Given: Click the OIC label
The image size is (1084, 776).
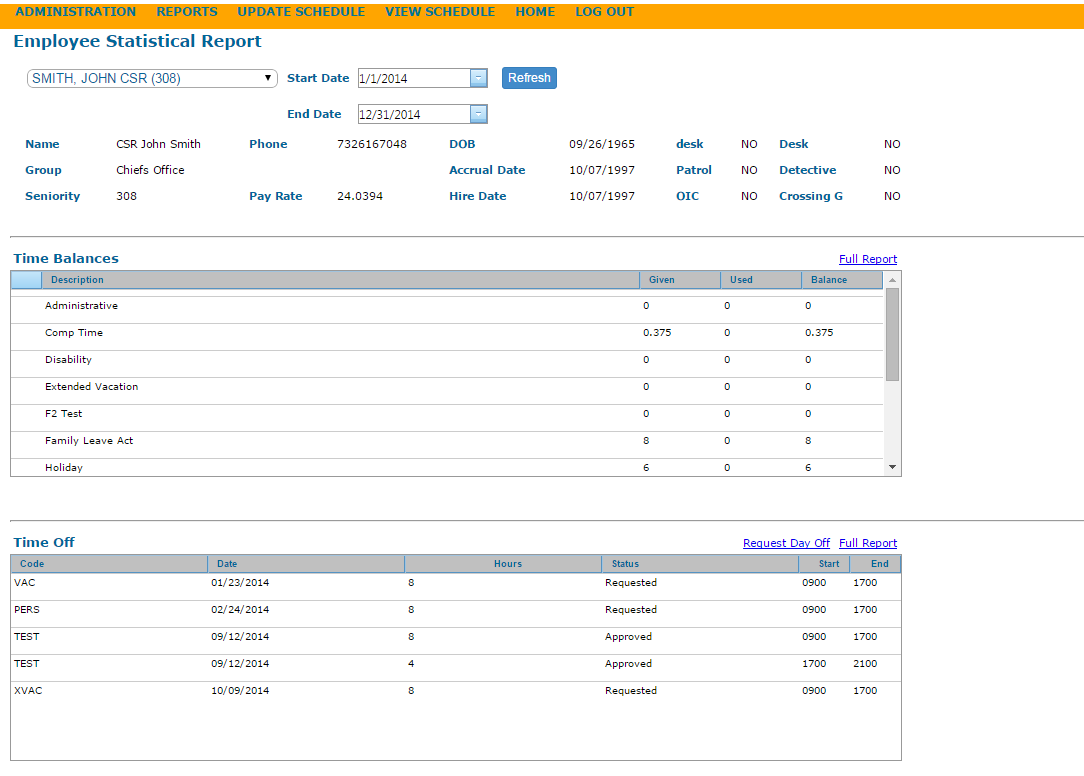Looking at the screenshot, I should 687,196.
